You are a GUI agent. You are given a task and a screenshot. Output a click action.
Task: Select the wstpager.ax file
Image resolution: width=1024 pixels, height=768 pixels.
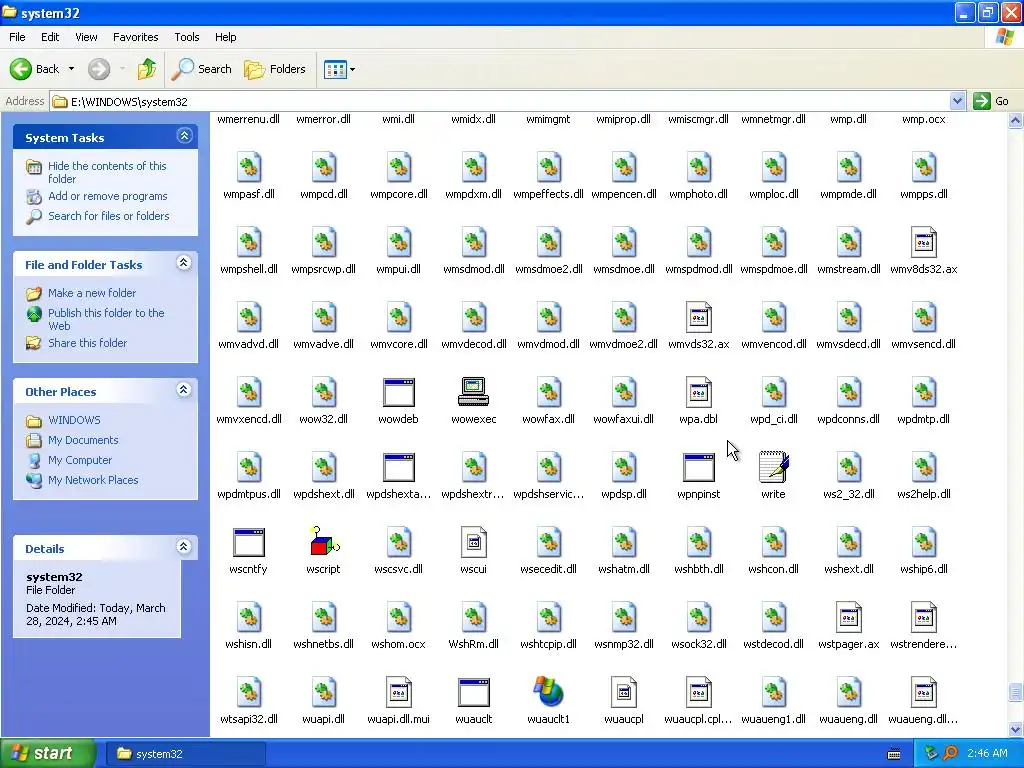point(848,618)
